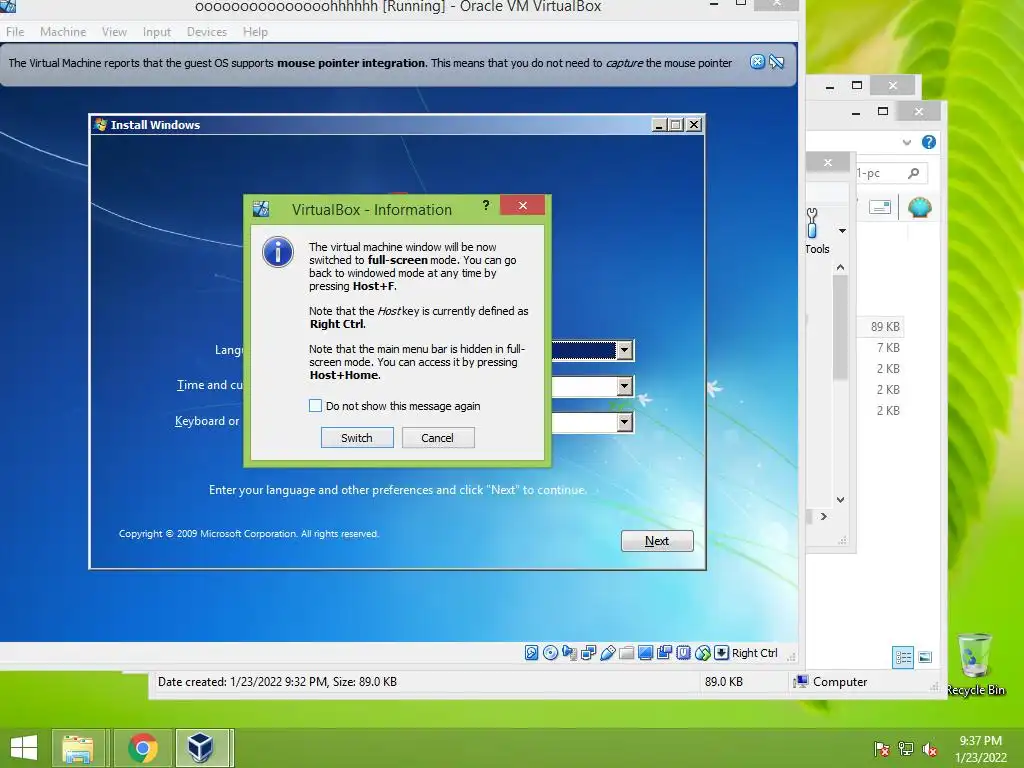Open the Devices menu
Image resolution: width=1024 pixels, height=768 pixels.
[x=207, y=31]
